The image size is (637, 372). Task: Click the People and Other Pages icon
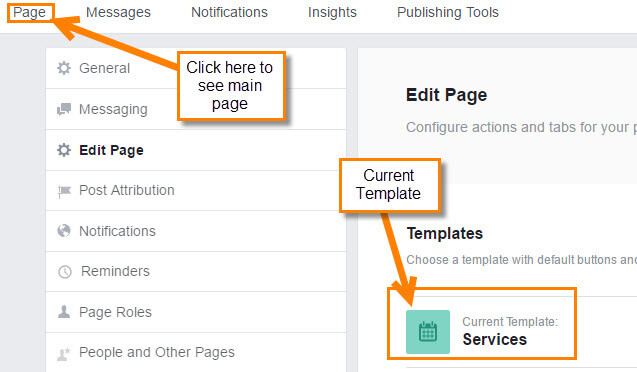(63, 354)
